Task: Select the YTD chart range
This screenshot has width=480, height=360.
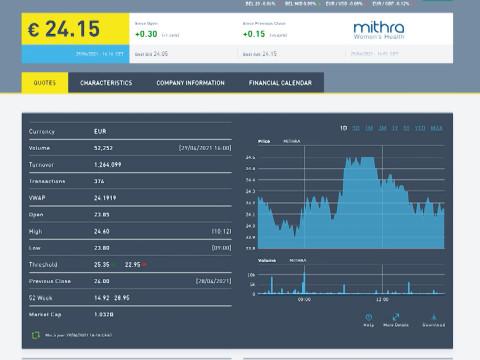Action: (x=420, y=128)
